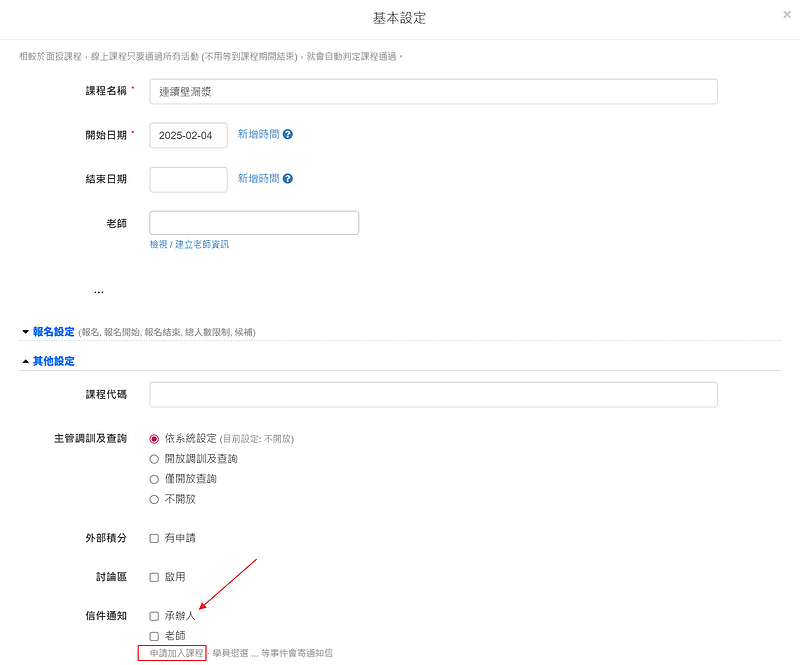Click the 結束日期 date field
Image resolution: width=800 pixels, height=665 pixels.
[188, 180]
